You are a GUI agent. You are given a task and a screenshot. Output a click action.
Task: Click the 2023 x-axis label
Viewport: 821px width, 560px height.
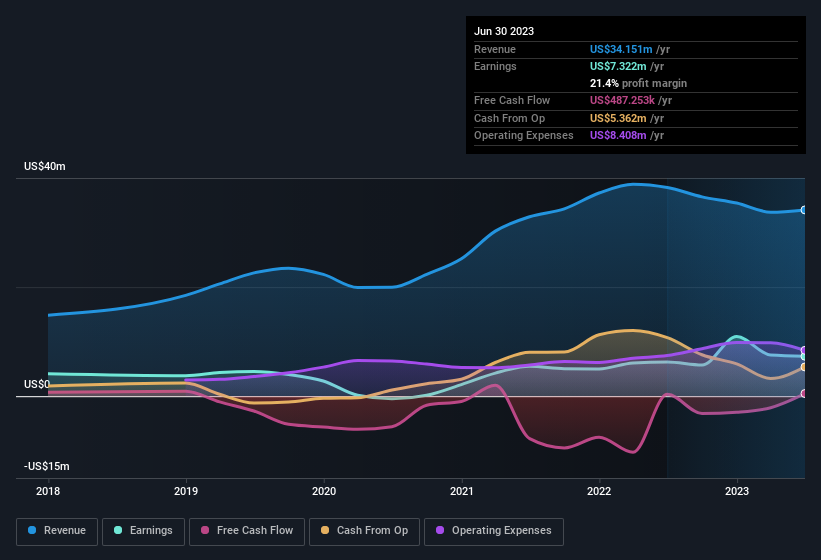click(737, 491)
